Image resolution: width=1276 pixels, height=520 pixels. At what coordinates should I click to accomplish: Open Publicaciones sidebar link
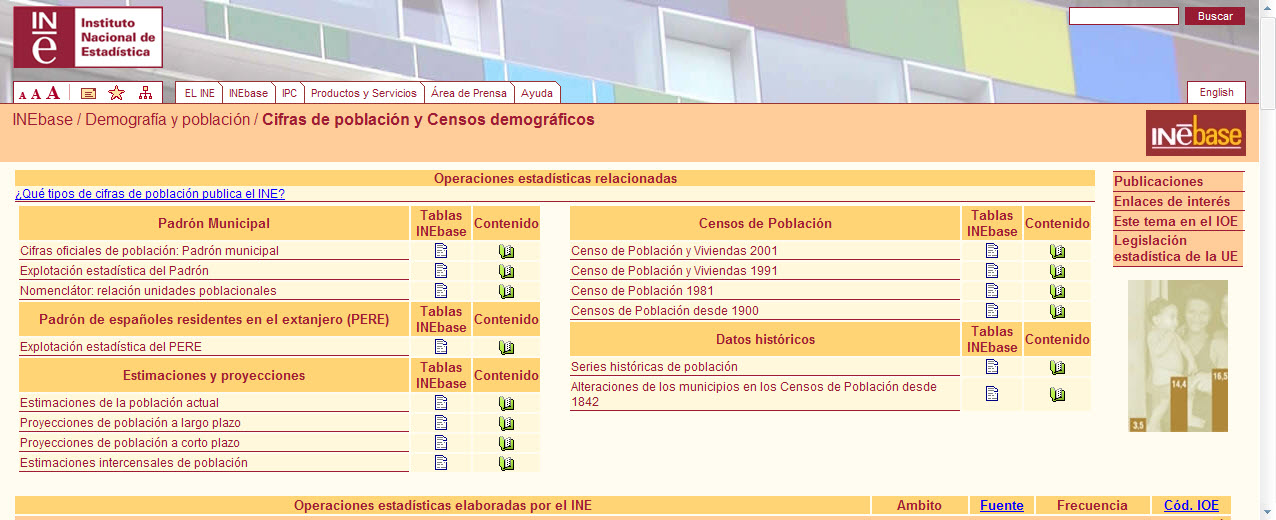pos(1159,182)
